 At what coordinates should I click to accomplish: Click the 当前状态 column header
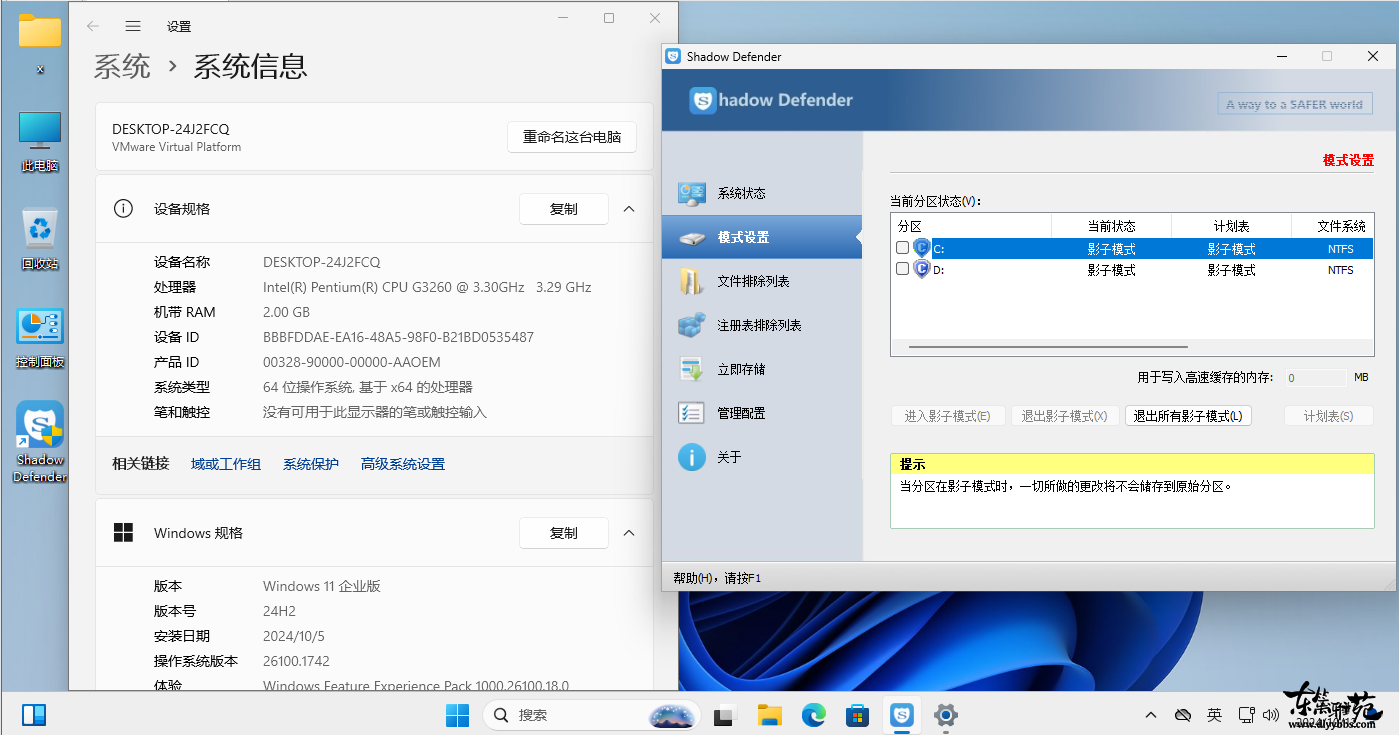[1111, 226]
